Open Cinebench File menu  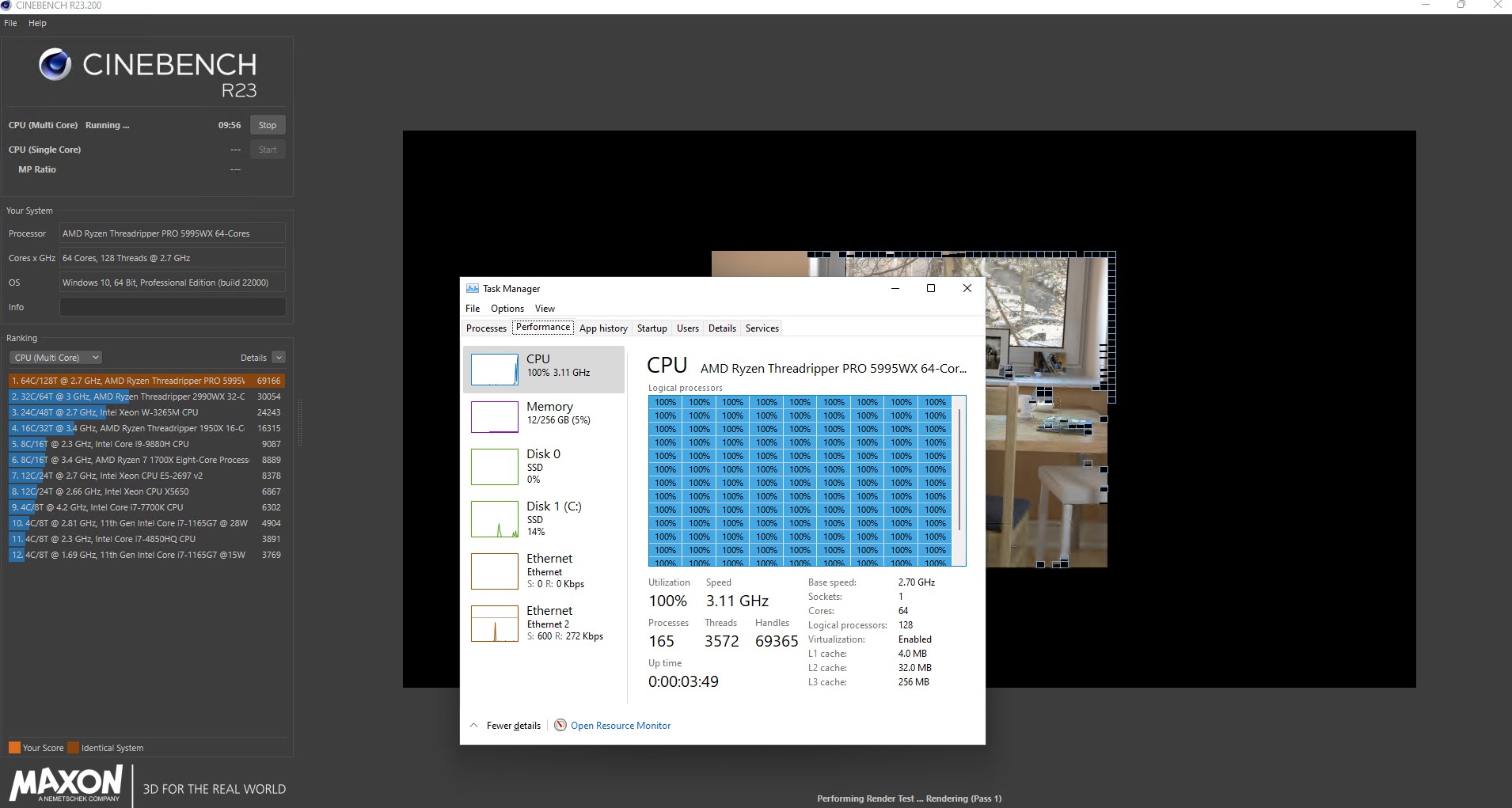tap(10, 23)
